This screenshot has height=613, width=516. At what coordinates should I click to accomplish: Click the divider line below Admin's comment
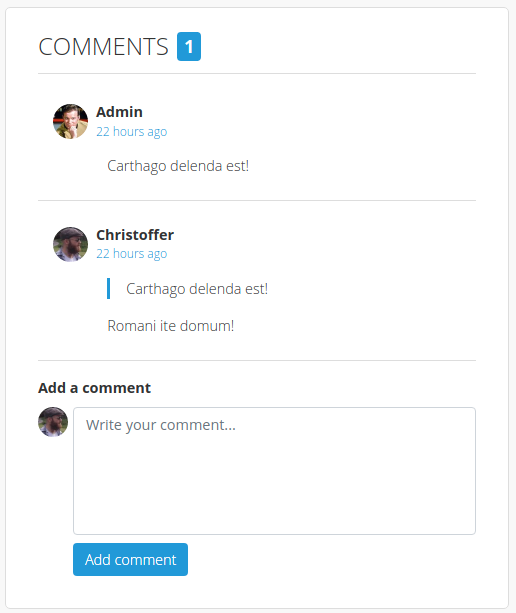(257, 201)
